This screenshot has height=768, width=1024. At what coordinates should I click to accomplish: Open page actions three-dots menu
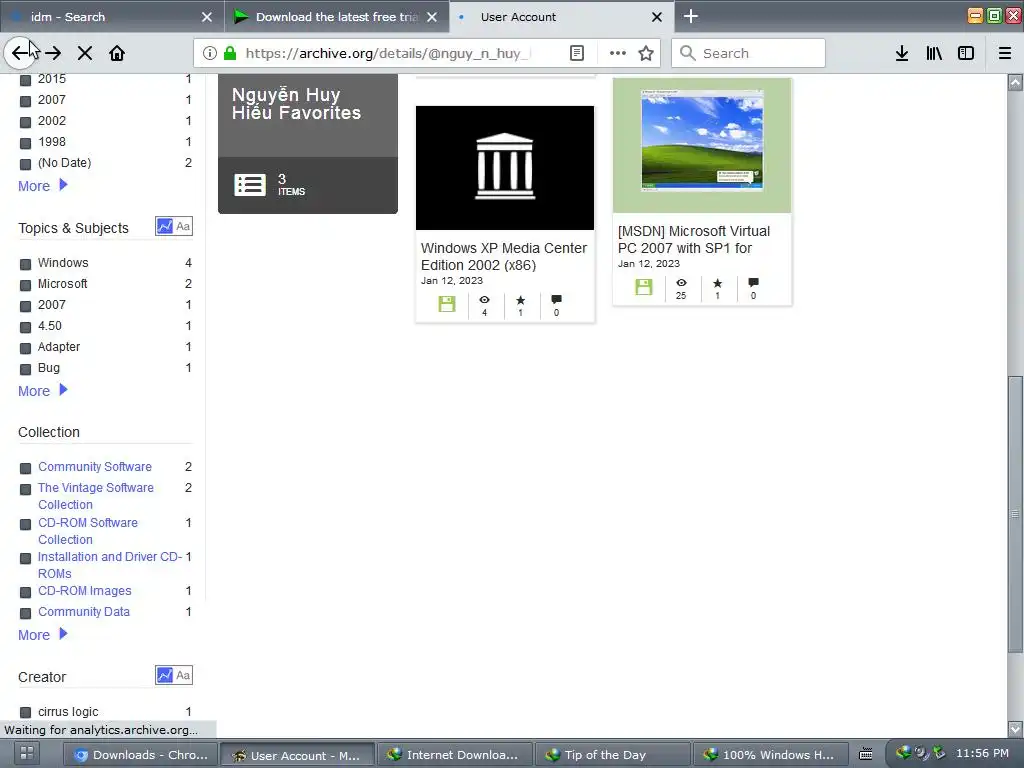[x=617, y=53]
